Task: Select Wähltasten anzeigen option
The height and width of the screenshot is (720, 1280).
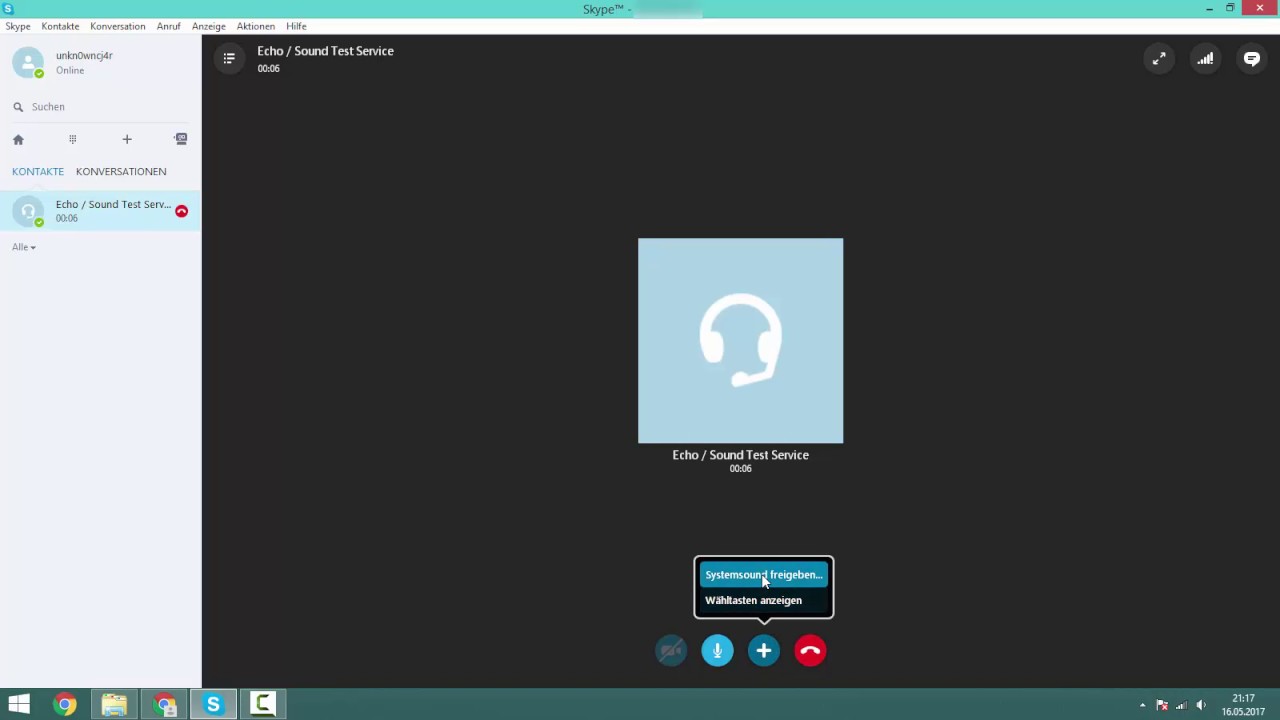Action: [x=763, y=600]
